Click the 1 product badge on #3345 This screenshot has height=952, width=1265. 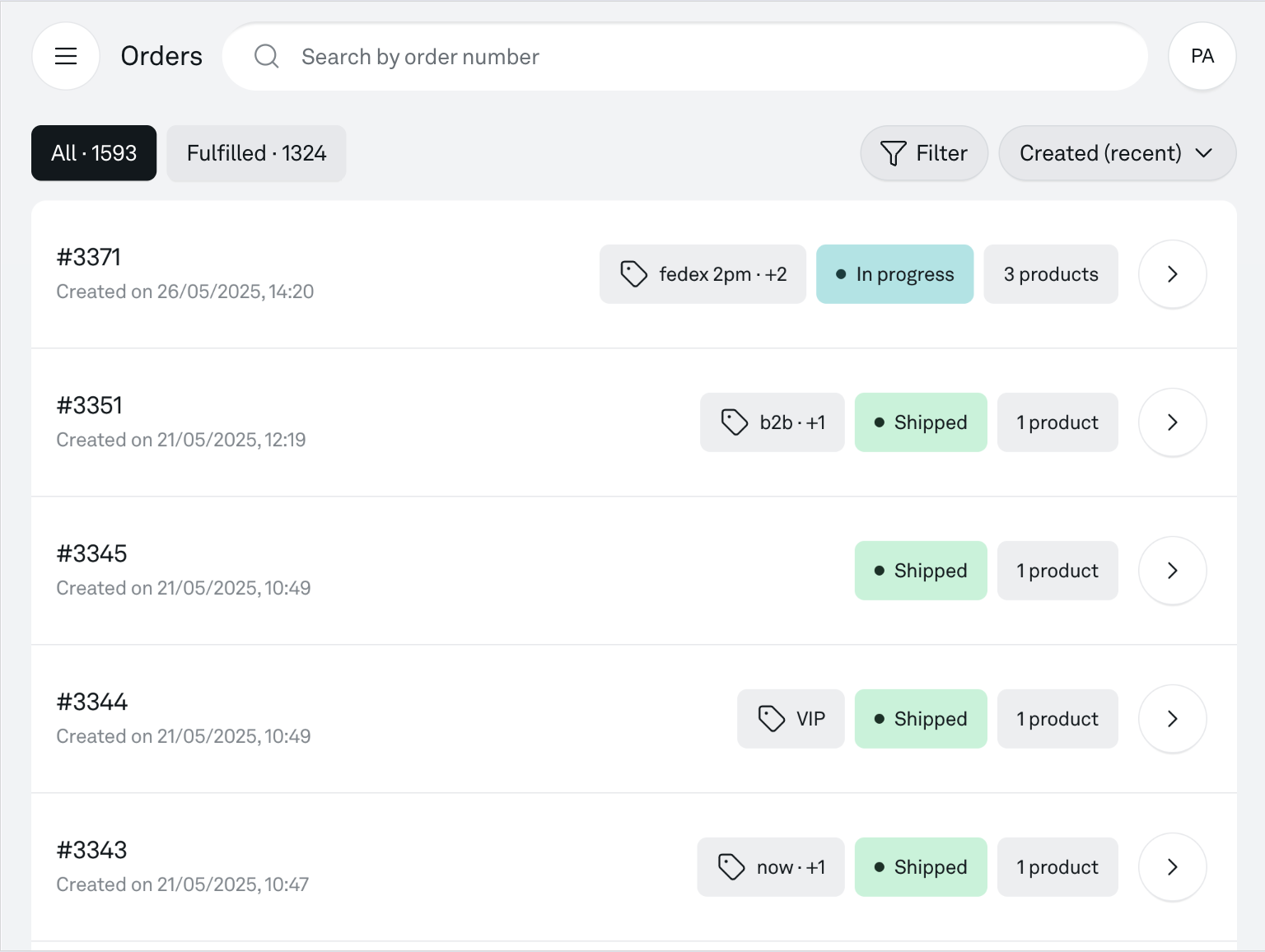(1057, 571)
